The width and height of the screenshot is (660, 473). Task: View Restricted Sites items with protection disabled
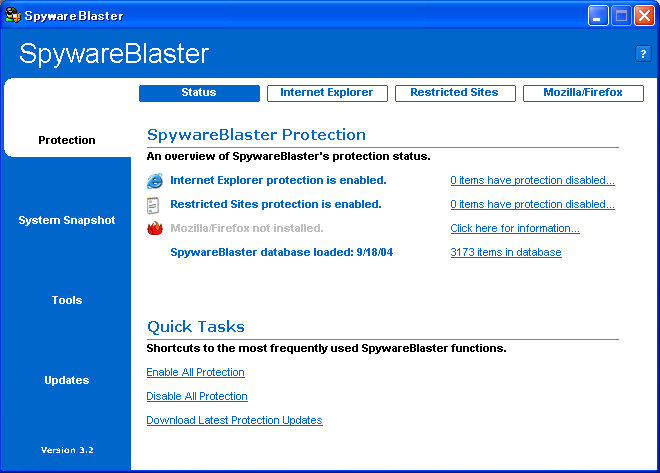pos(532,205)
